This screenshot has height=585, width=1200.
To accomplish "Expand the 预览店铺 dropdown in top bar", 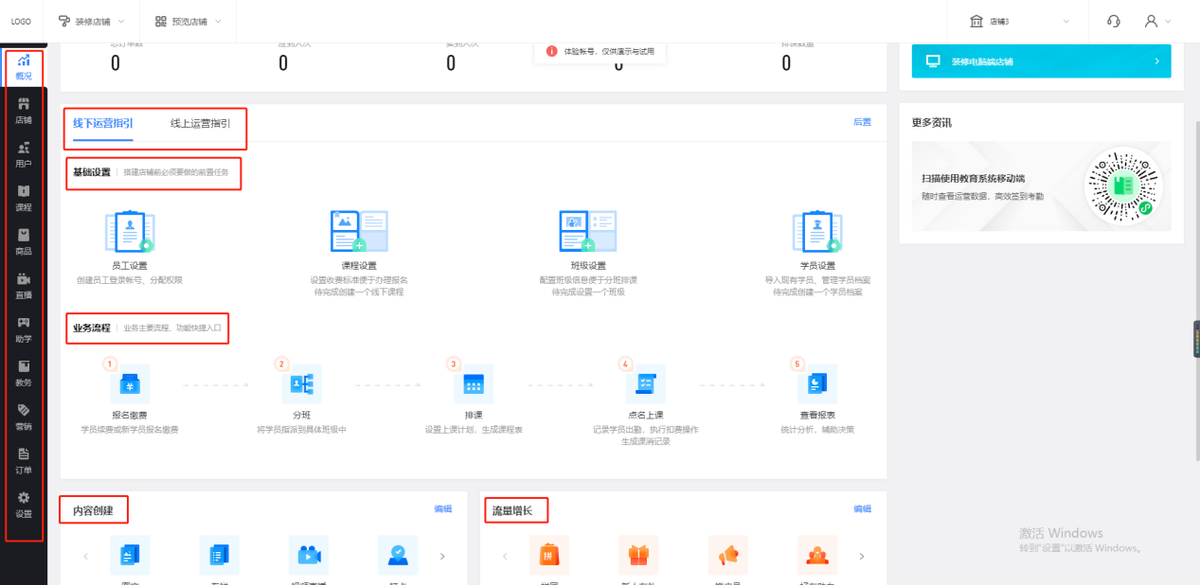I will point(188,21).
